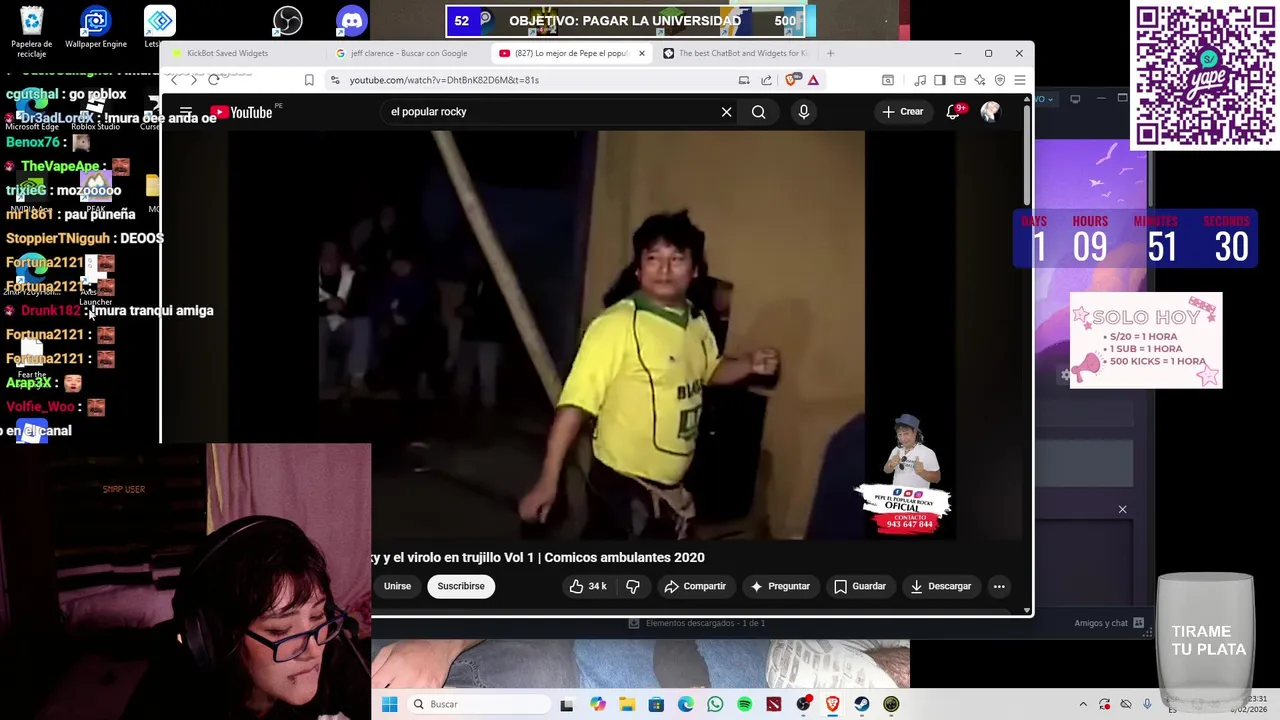1280x720 pixels.
Task: Open Brave browser taskbar icon
Action: point(832,704)
